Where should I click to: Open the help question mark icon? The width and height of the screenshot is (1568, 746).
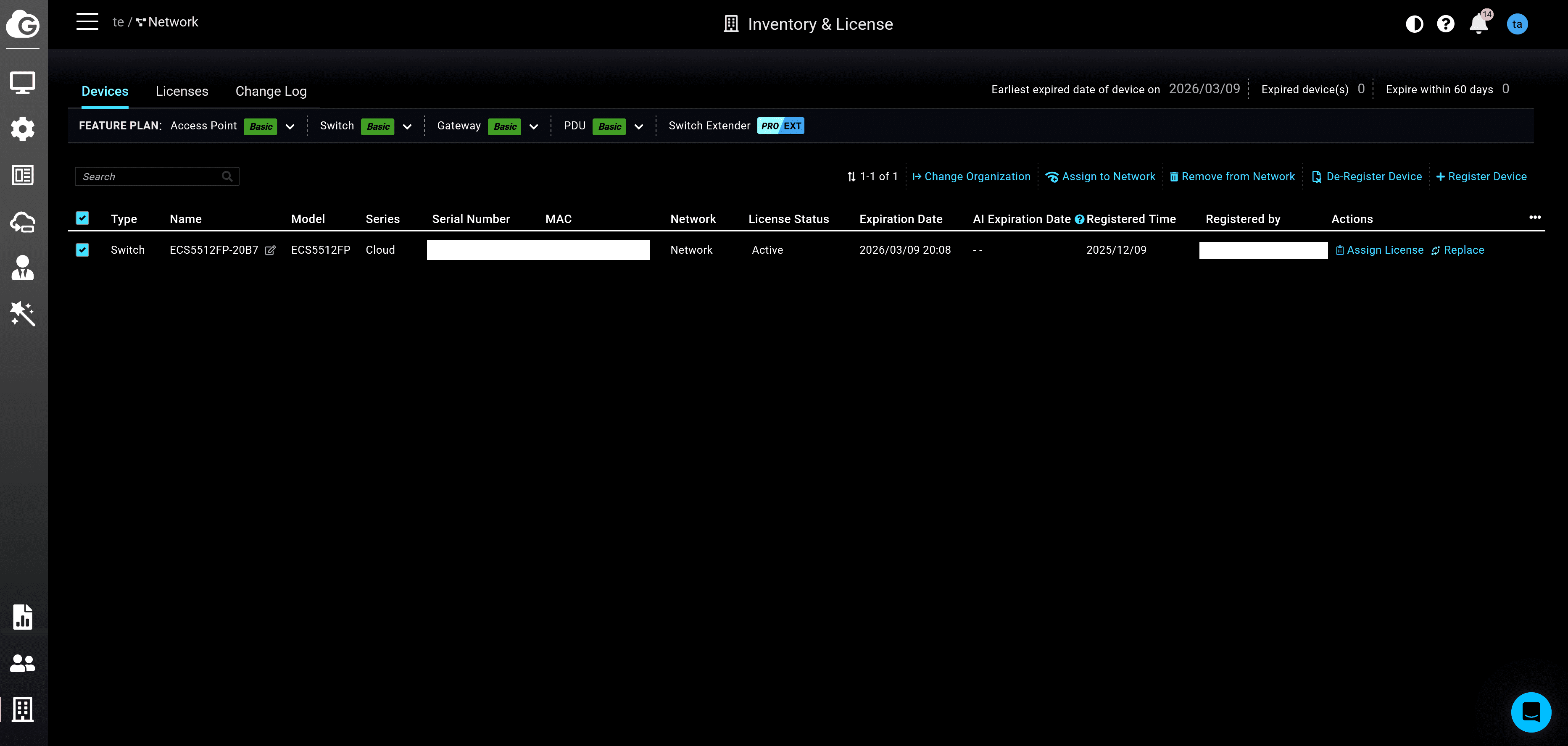1445,24
